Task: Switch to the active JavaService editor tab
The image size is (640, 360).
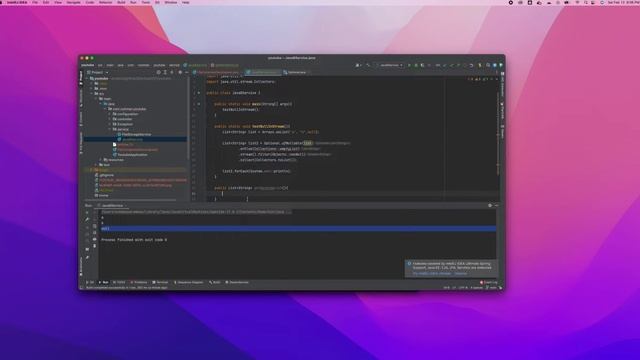Action: point(263,72)
